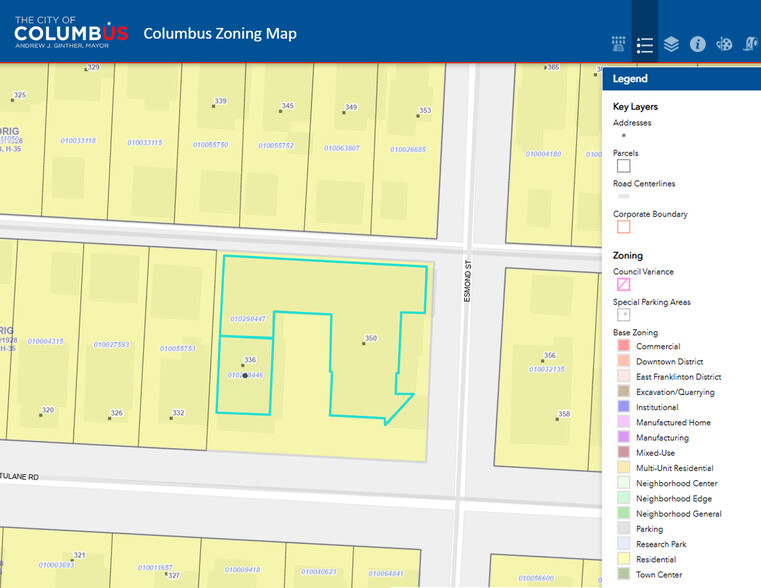This screenshot has width=761, height=588.
Task: Click address label 326 on map
Action: (116, 413)
